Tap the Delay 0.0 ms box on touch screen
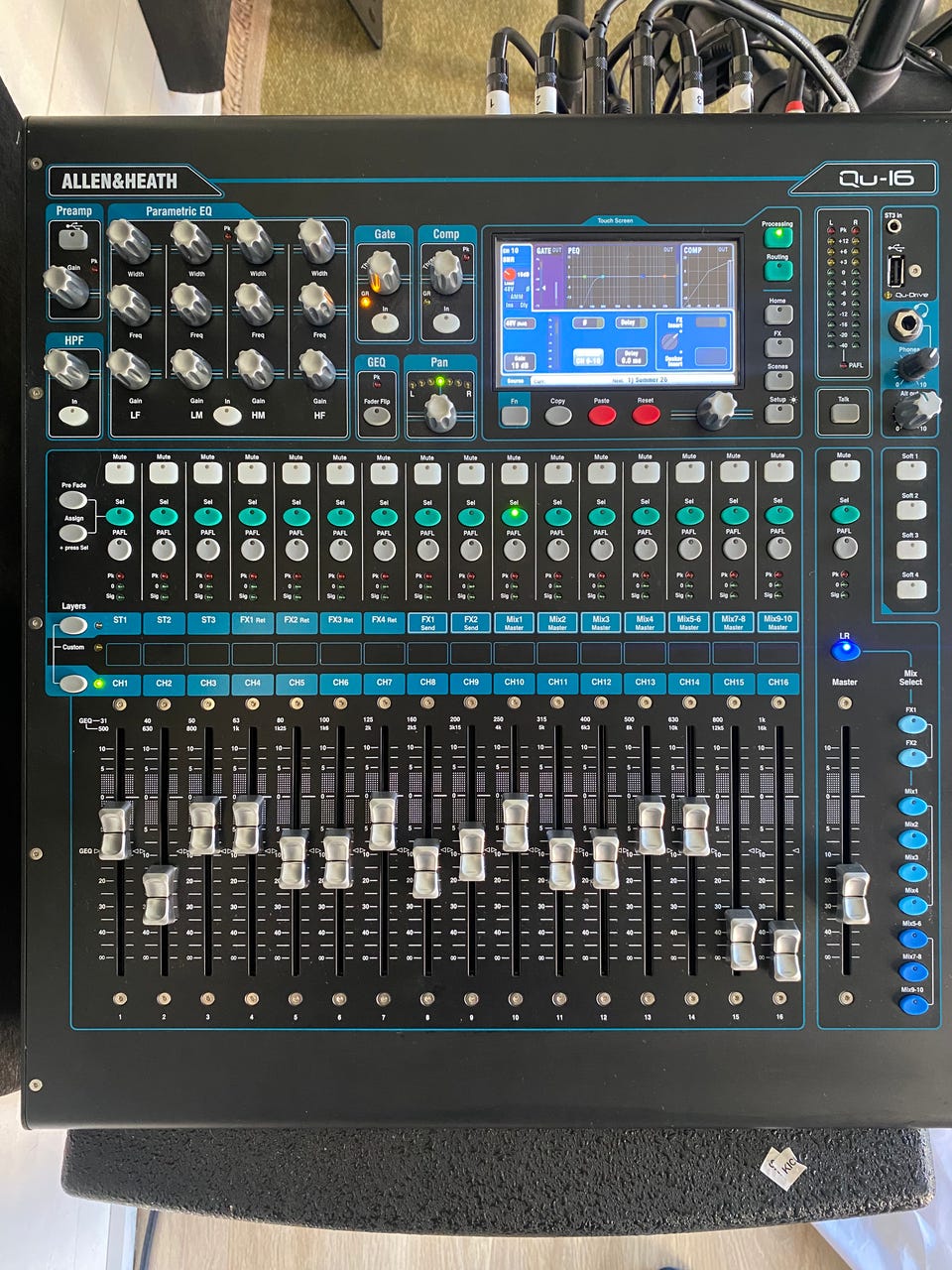Image resolution: width=952 pixels, height=1270 pixels. [x=631, y=356]
